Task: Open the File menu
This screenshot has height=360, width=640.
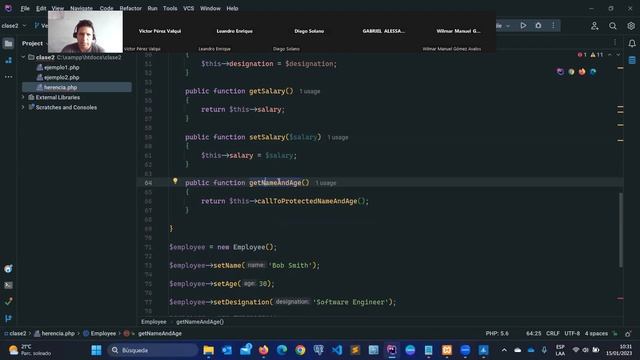Action: click(25, 8)
